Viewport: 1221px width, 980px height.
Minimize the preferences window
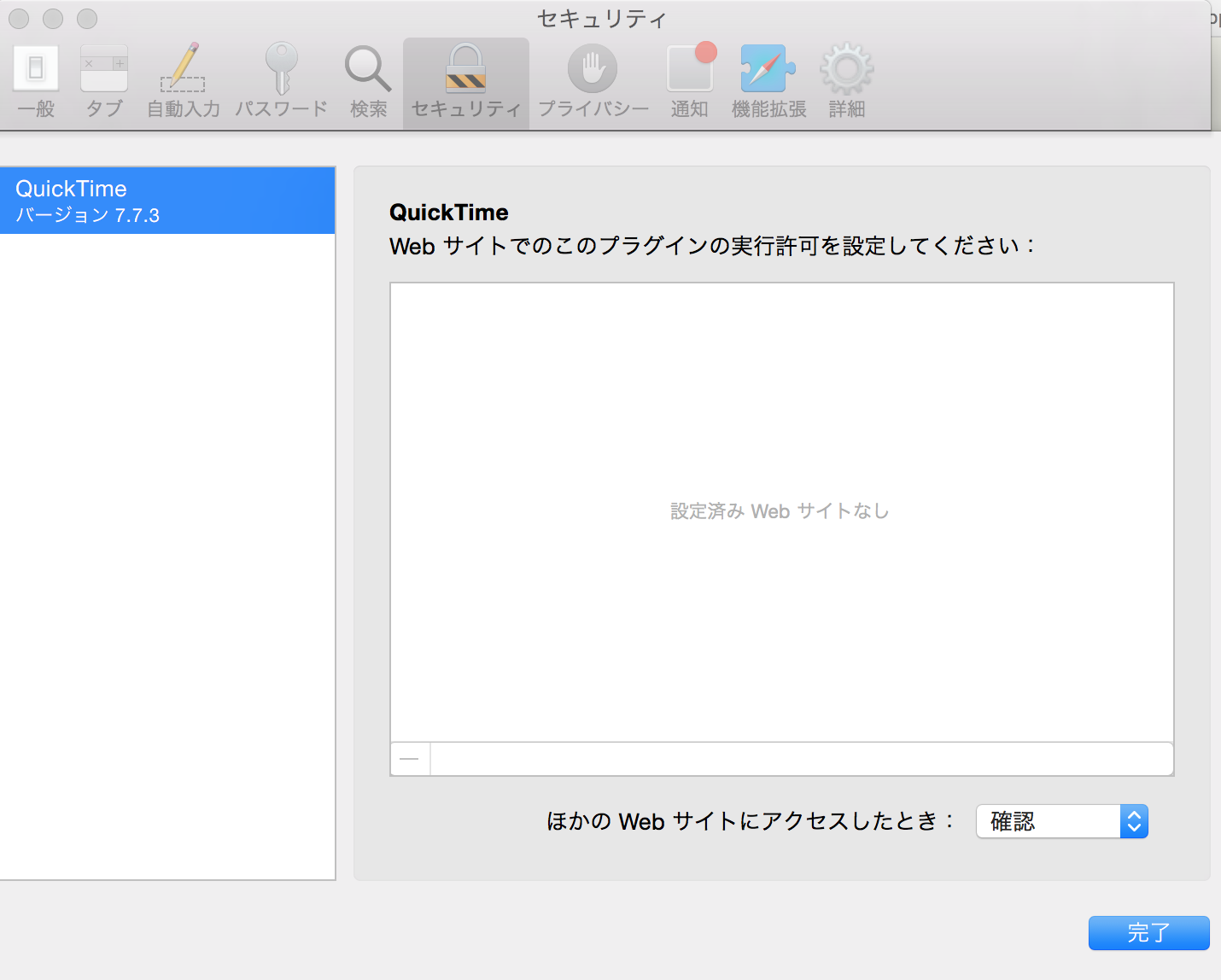(x=53, y=19)
